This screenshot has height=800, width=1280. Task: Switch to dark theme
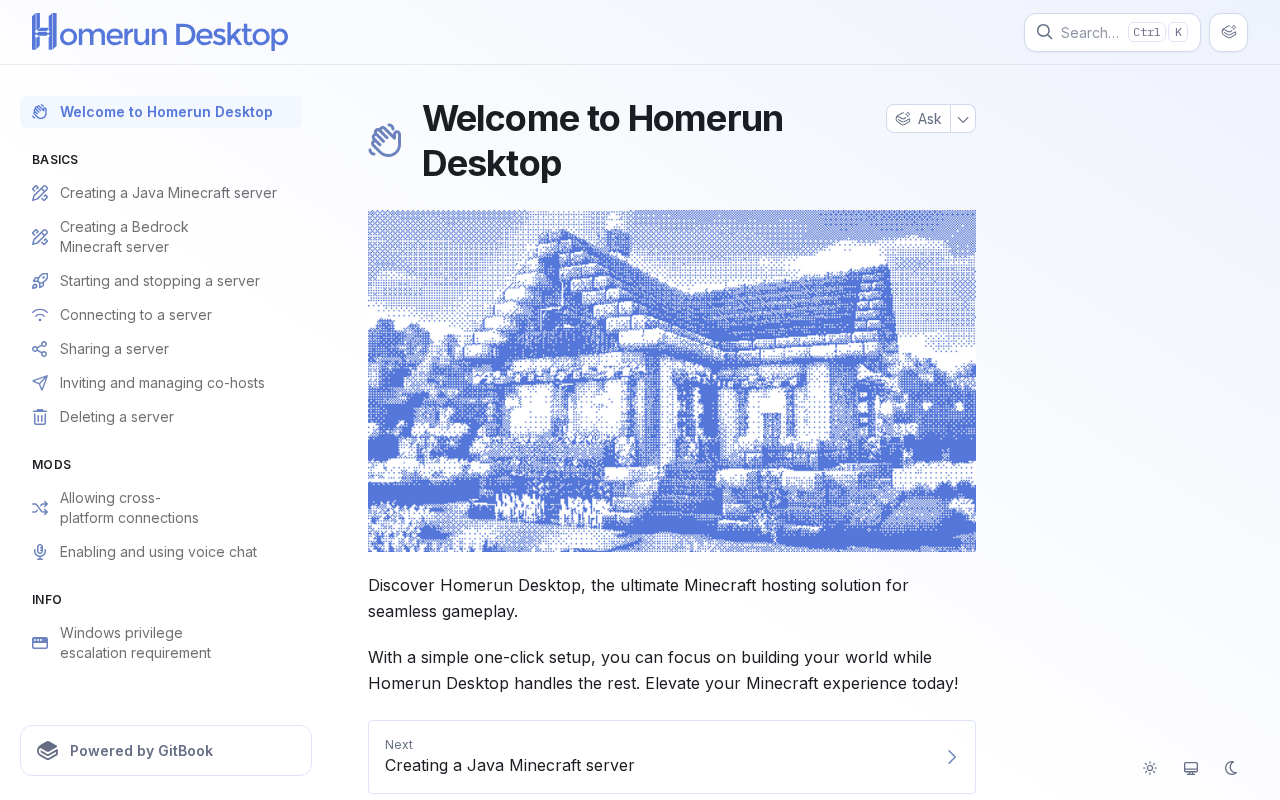[1232, 768]
